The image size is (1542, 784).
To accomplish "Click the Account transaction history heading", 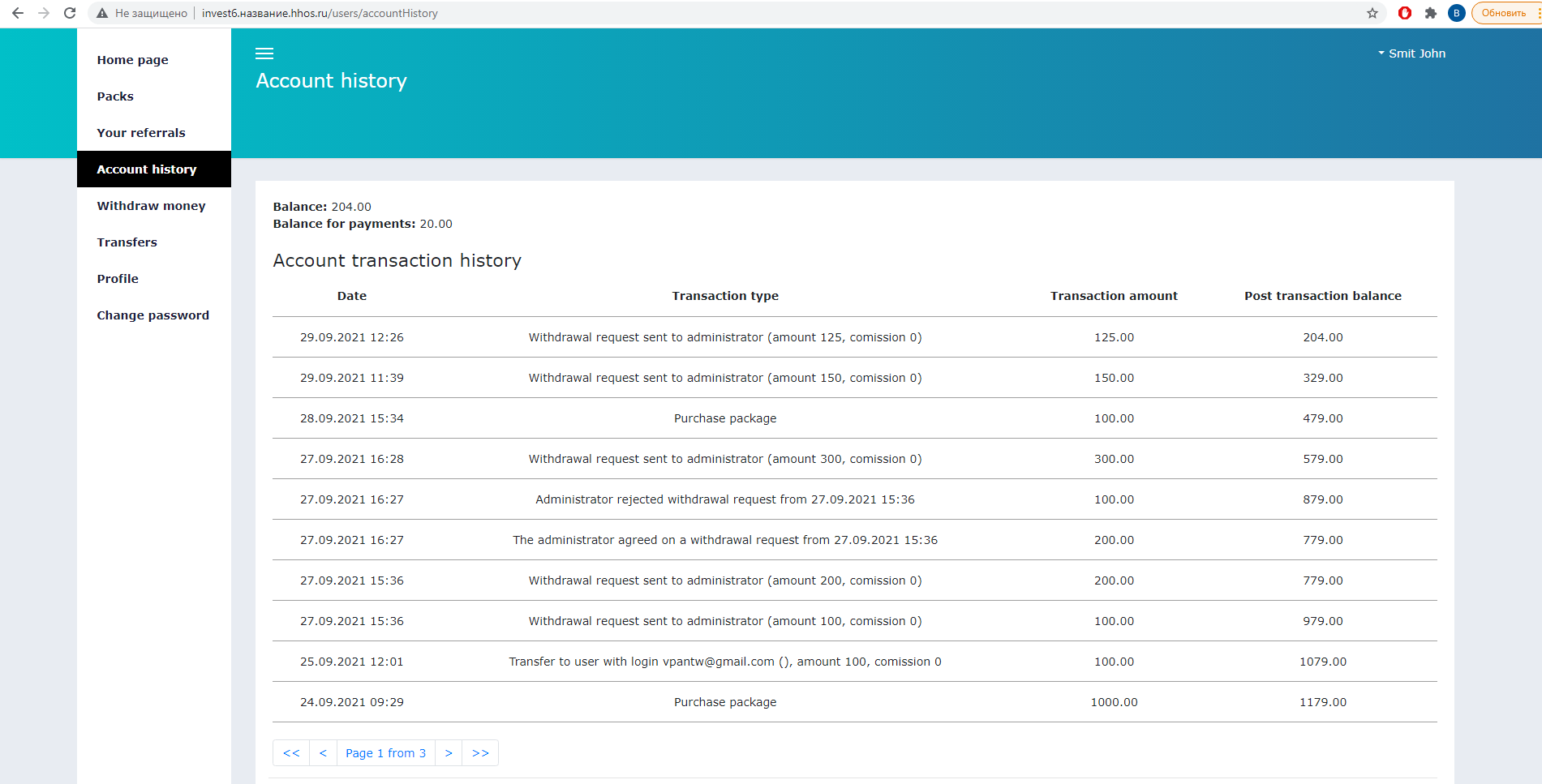I will (397, 260).
